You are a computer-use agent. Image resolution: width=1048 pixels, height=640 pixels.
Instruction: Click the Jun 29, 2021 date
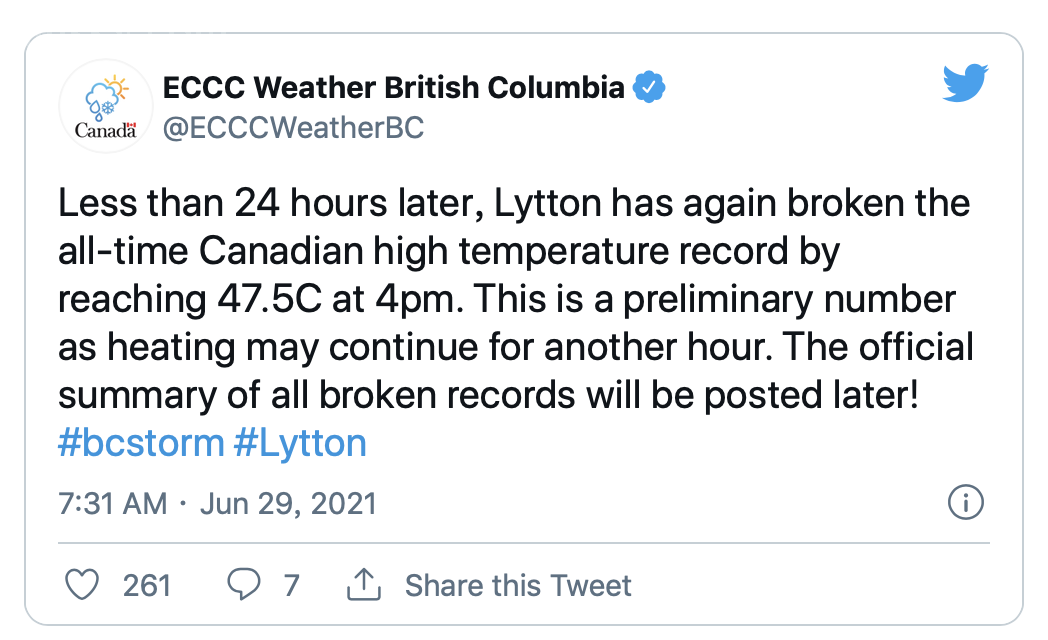pos(288,503)
